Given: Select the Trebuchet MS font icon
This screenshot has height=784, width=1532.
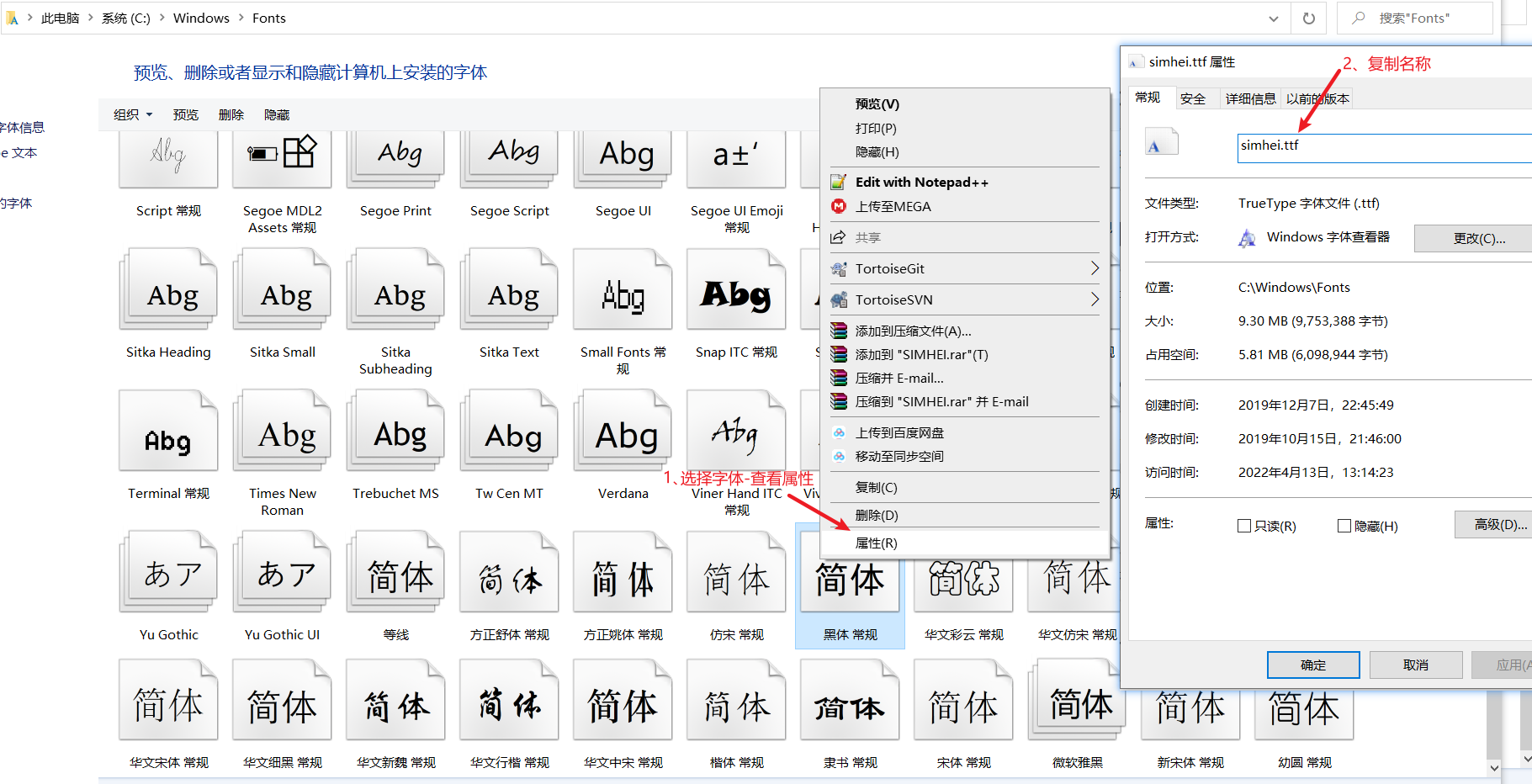Looking at the screenshot, I should click(395, 430).
